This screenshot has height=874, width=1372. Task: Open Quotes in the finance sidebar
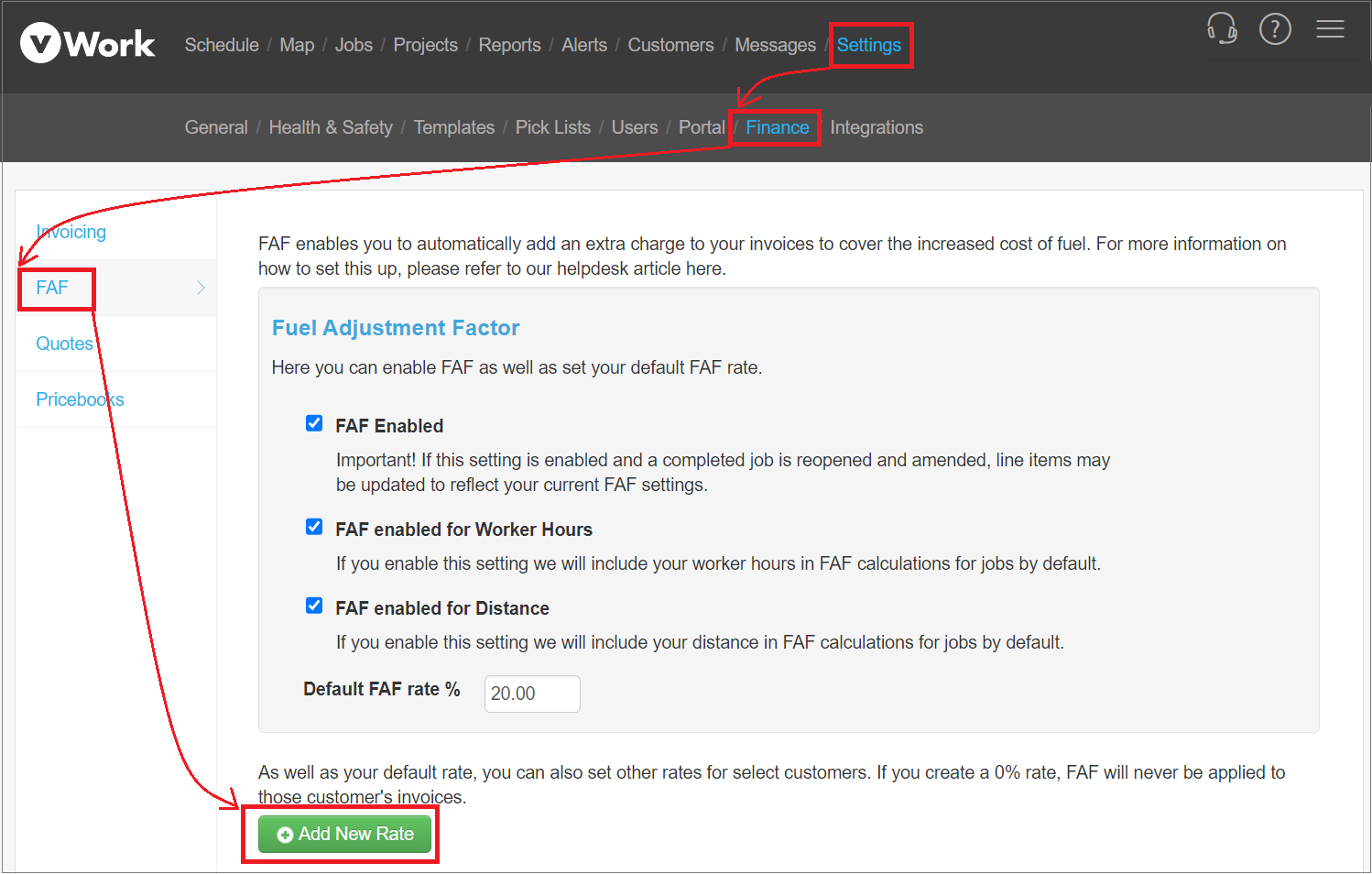click(x=64, y=344)
